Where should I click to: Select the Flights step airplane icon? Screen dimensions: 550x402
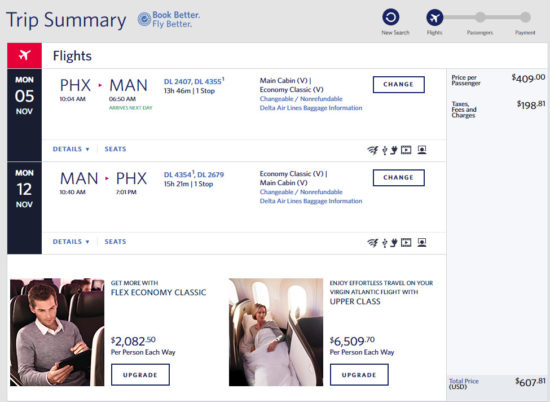pos(435,17)
